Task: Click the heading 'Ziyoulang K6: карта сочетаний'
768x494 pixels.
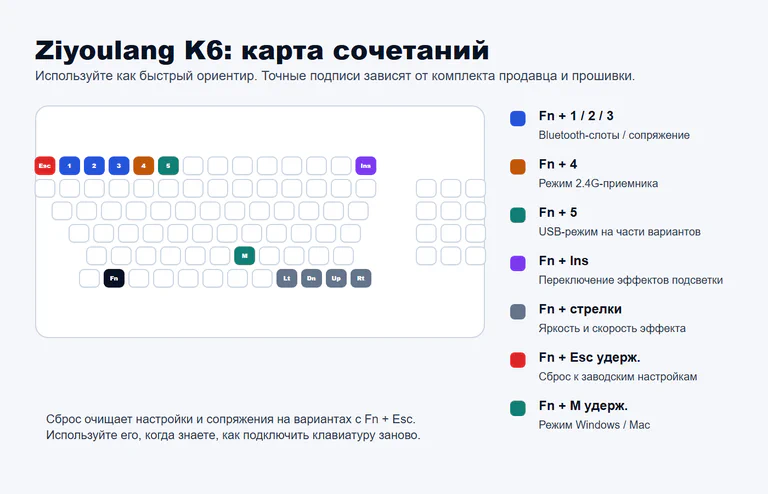Action: [262, 50]
